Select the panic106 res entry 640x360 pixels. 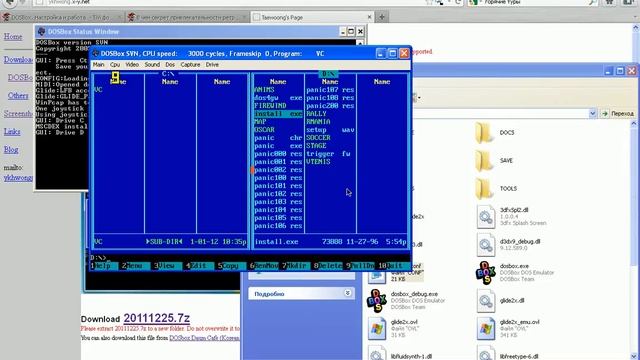(x=278, y=226)
